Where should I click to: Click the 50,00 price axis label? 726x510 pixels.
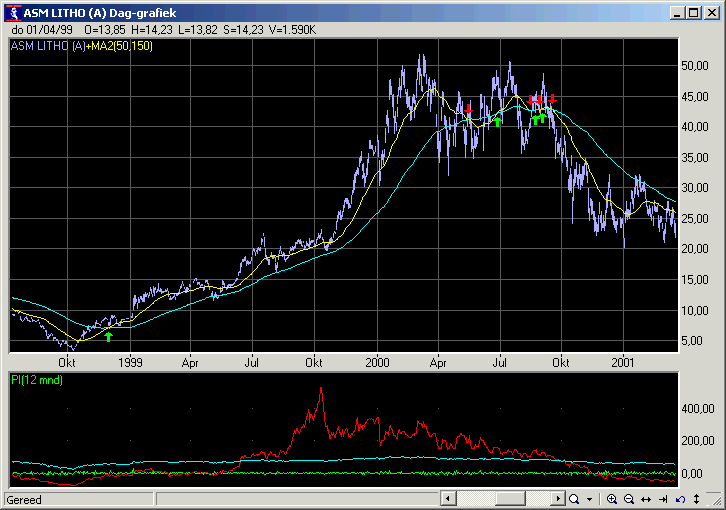pyautogui.click(x=695, y=66)
